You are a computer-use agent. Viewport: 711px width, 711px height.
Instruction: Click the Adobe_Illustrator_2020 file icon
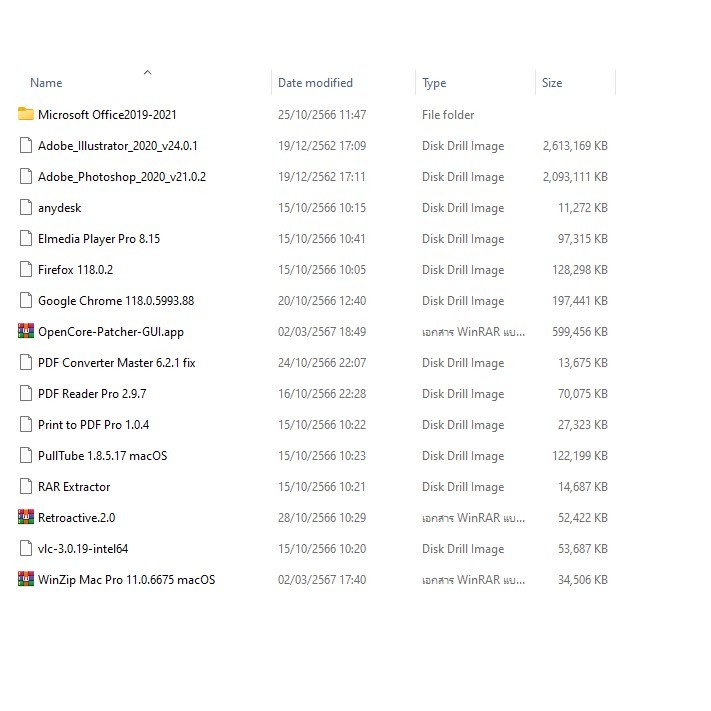click(26, 145)
